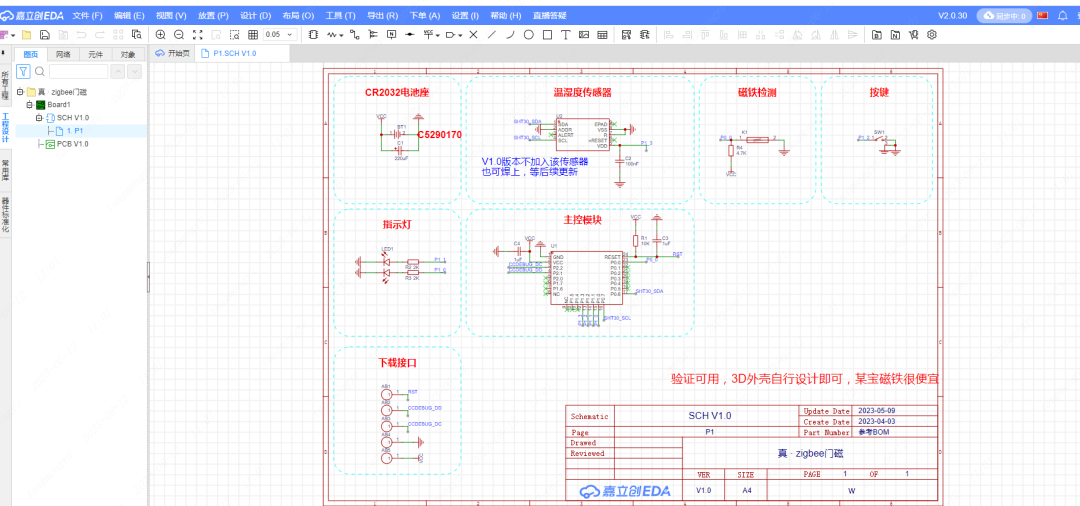This screenshot has height=506, width=1080.
Task: Open the 布局 (O) menu
Action: click(x=298, y=15)
